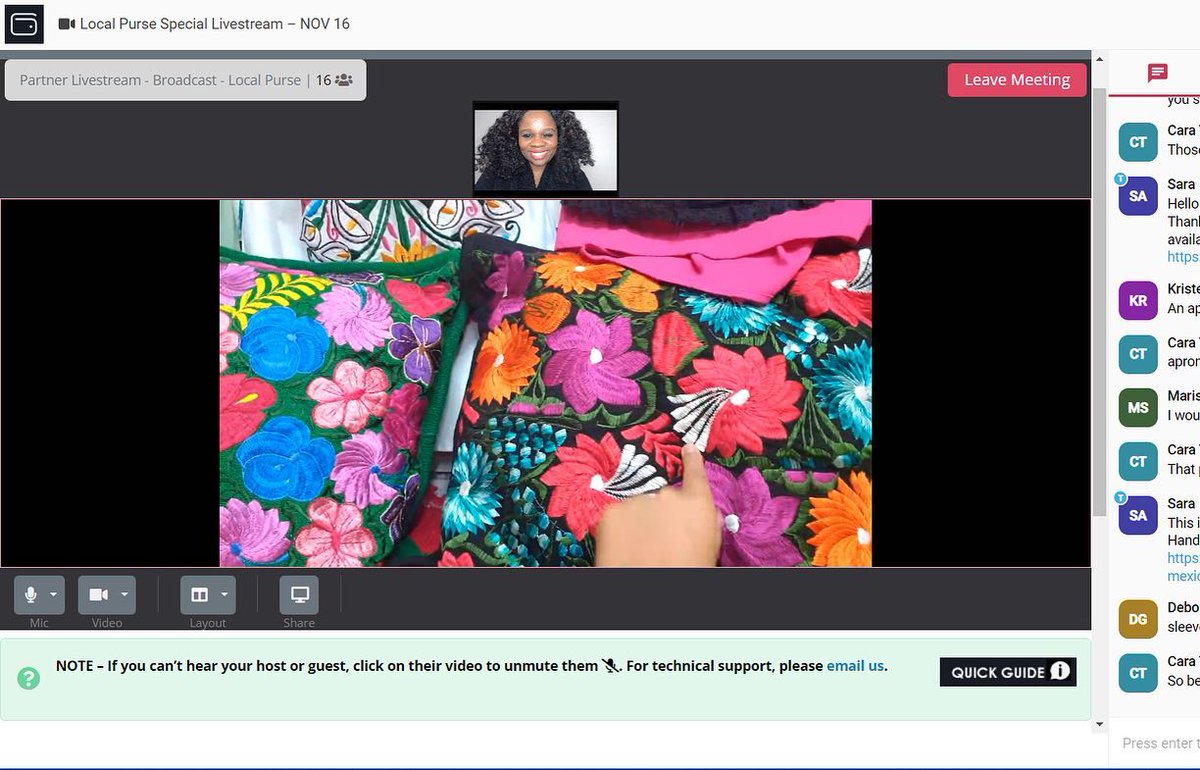
Task: Click the MS avatar for Maris
Action: point(1138,408)
